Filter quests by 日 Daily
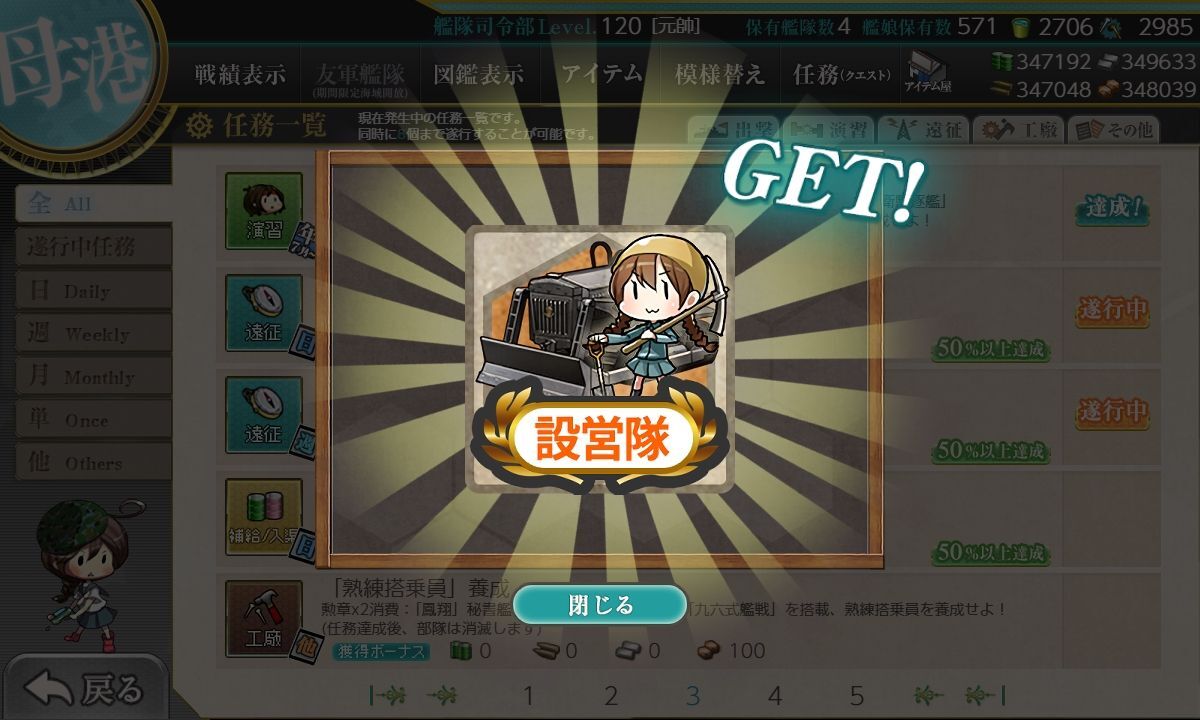1200x720 pixels. 93,291
